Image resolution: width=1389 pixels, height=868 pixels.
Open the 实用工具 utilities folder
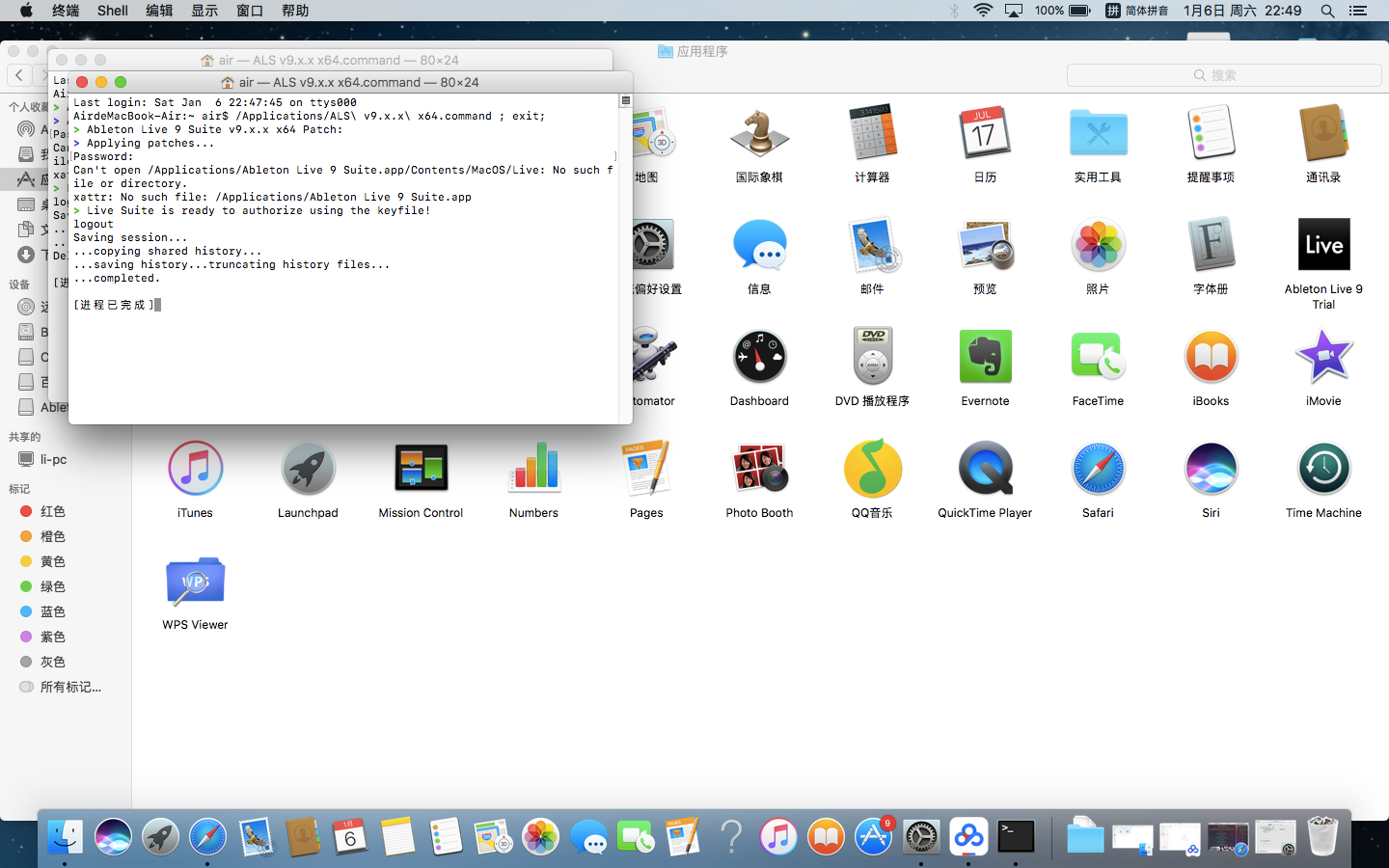click(x=1098, y=134)
